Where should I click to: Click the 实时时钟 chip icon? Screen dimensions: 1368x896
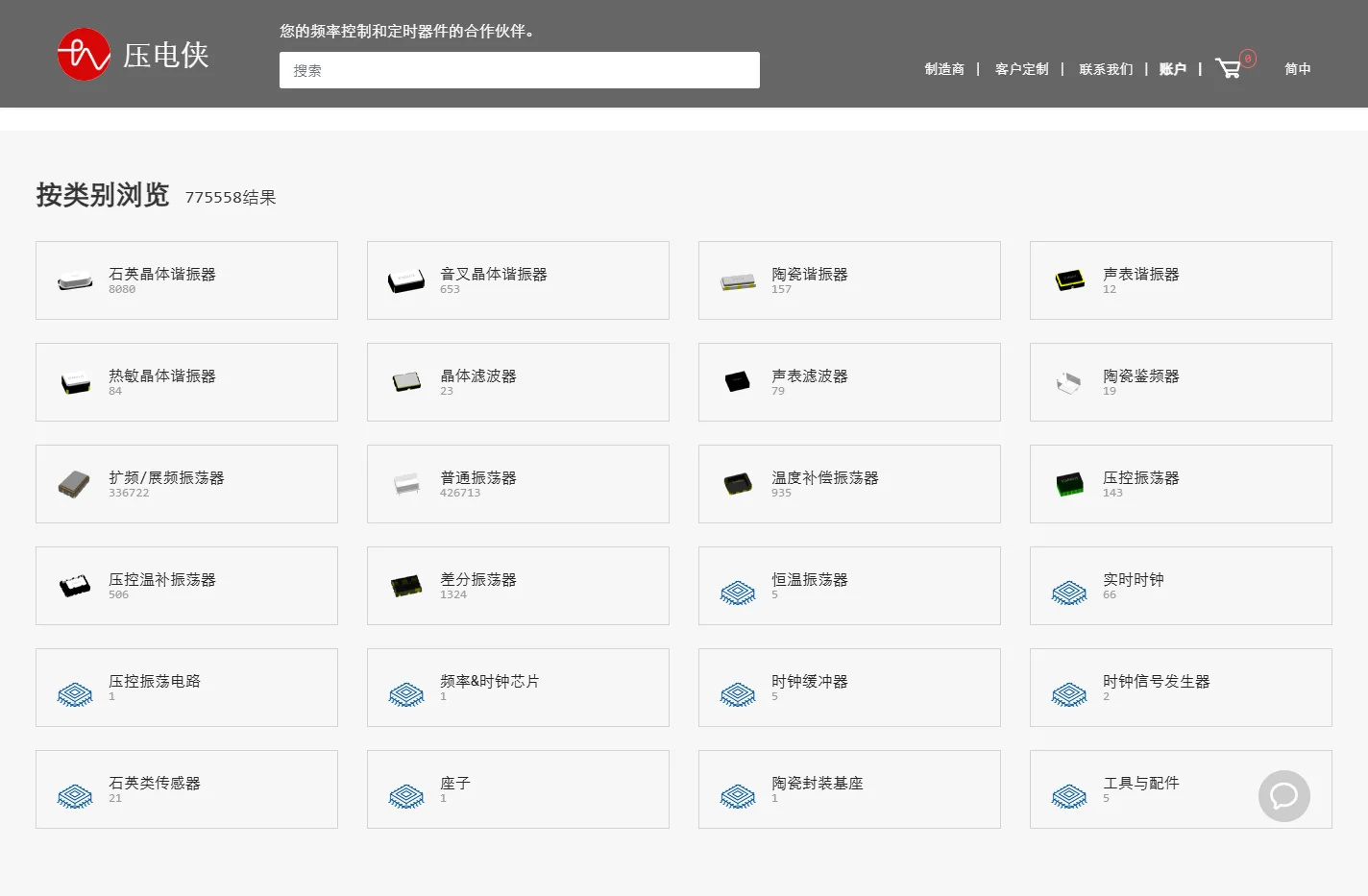1069,593
